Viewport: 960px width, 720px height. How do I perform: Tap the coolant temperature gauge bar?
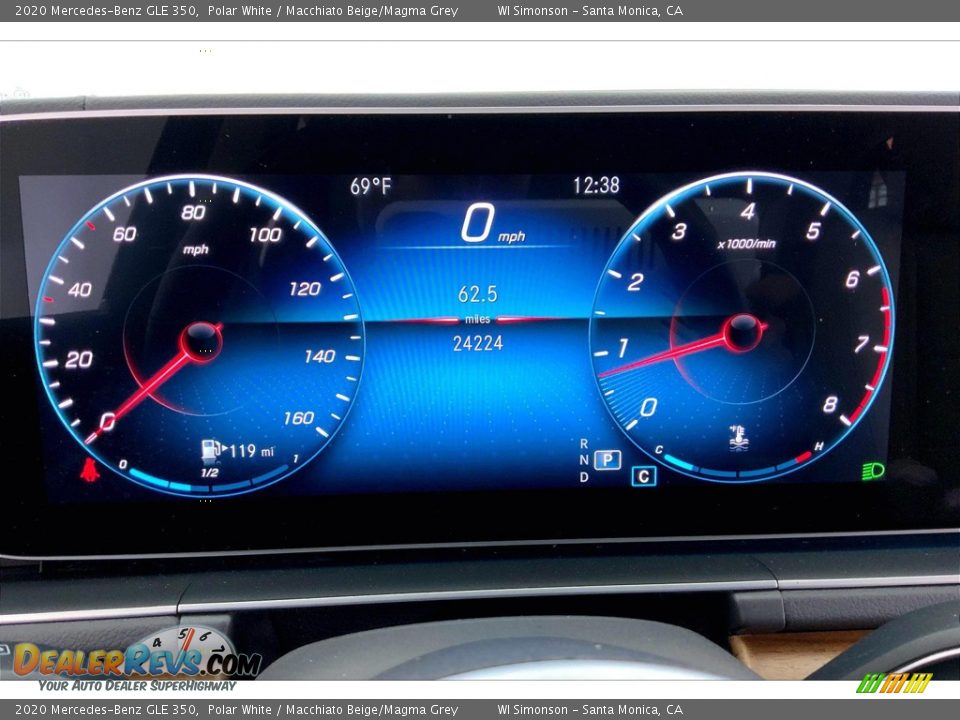pyautogui.click(x=738, y=467)
